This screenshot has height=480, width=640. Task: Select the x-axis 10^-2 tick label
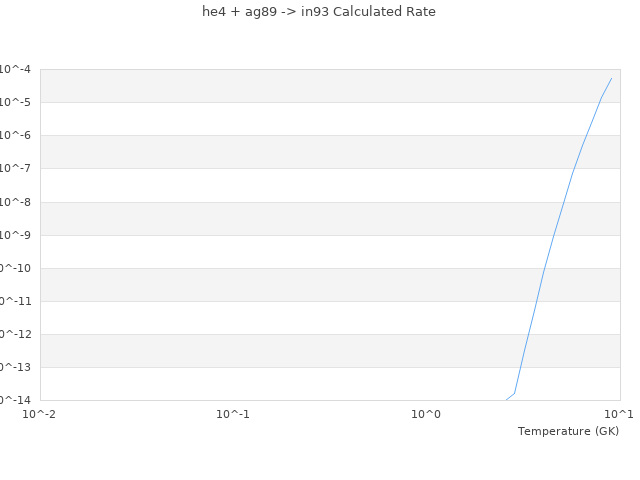(40, 414)
